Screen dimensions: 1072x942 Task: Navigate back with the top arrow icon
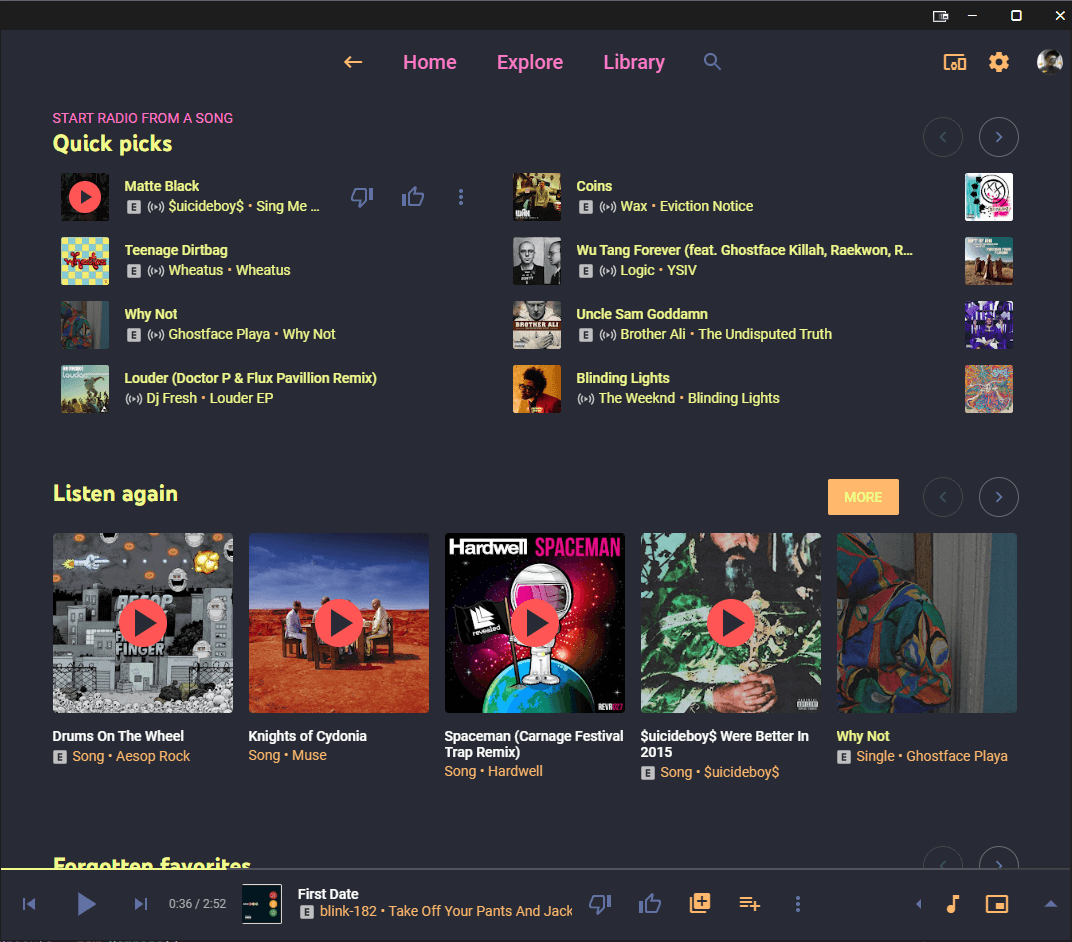(x=353, y=61)
